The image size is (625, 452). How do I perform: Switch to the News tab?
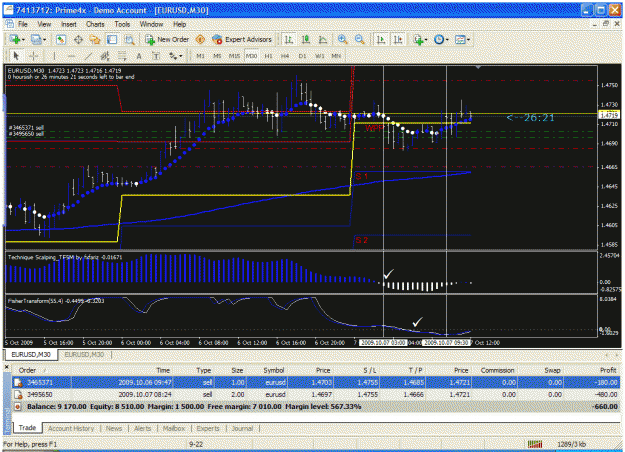[x=114, y=428]
